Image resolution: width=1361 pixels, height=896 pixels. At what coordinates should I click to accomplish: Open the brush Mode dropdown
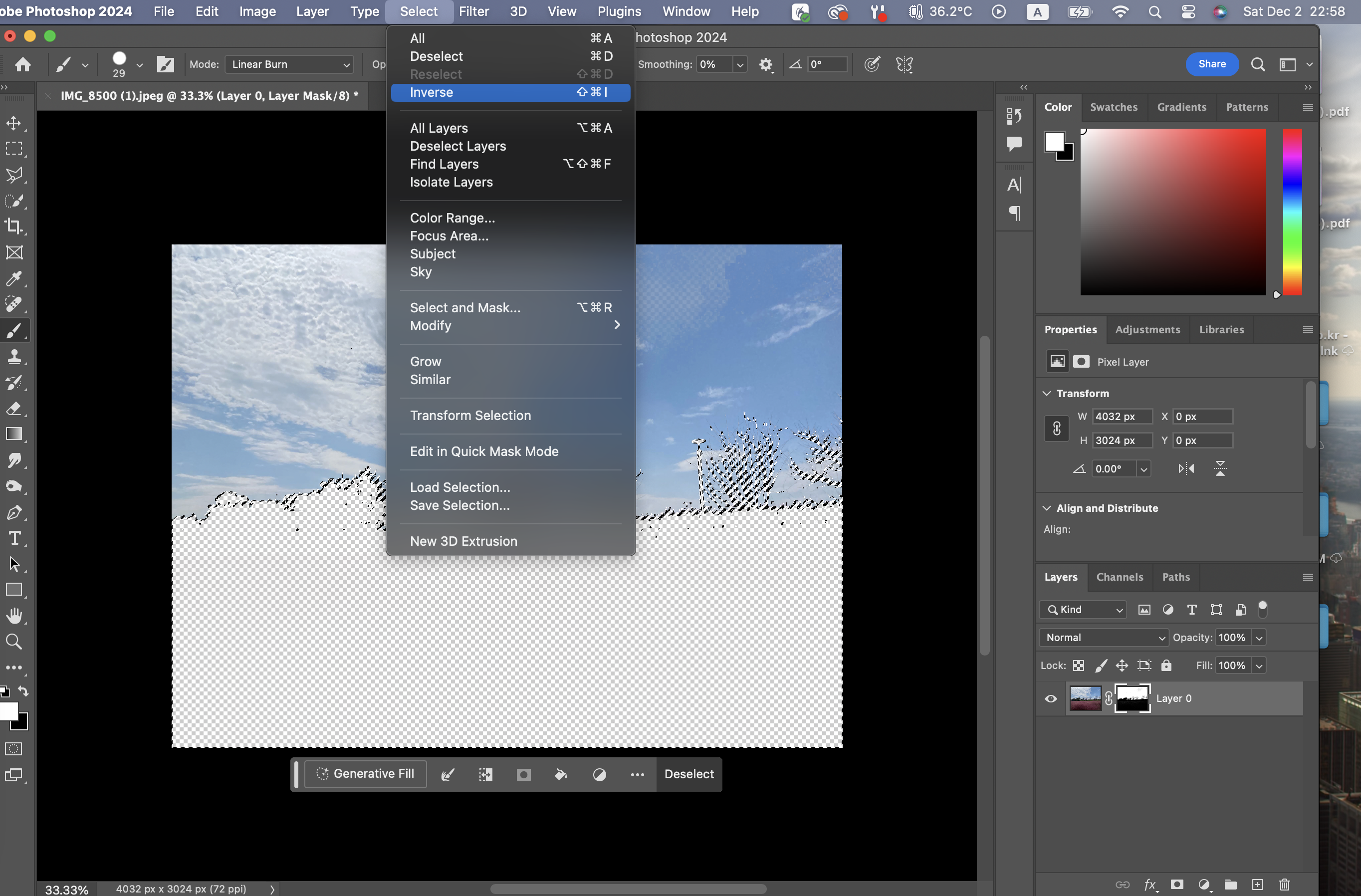289,65
